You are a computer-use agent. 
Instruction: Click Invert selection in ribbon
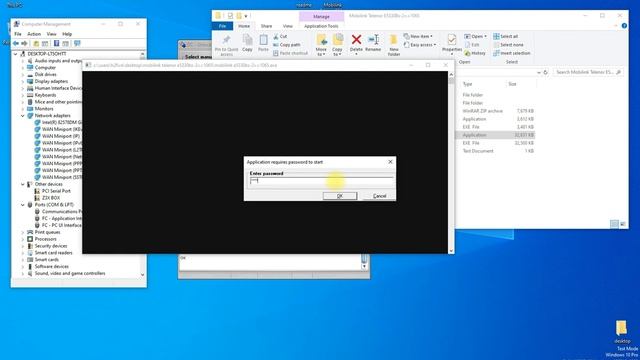[512, 53]
